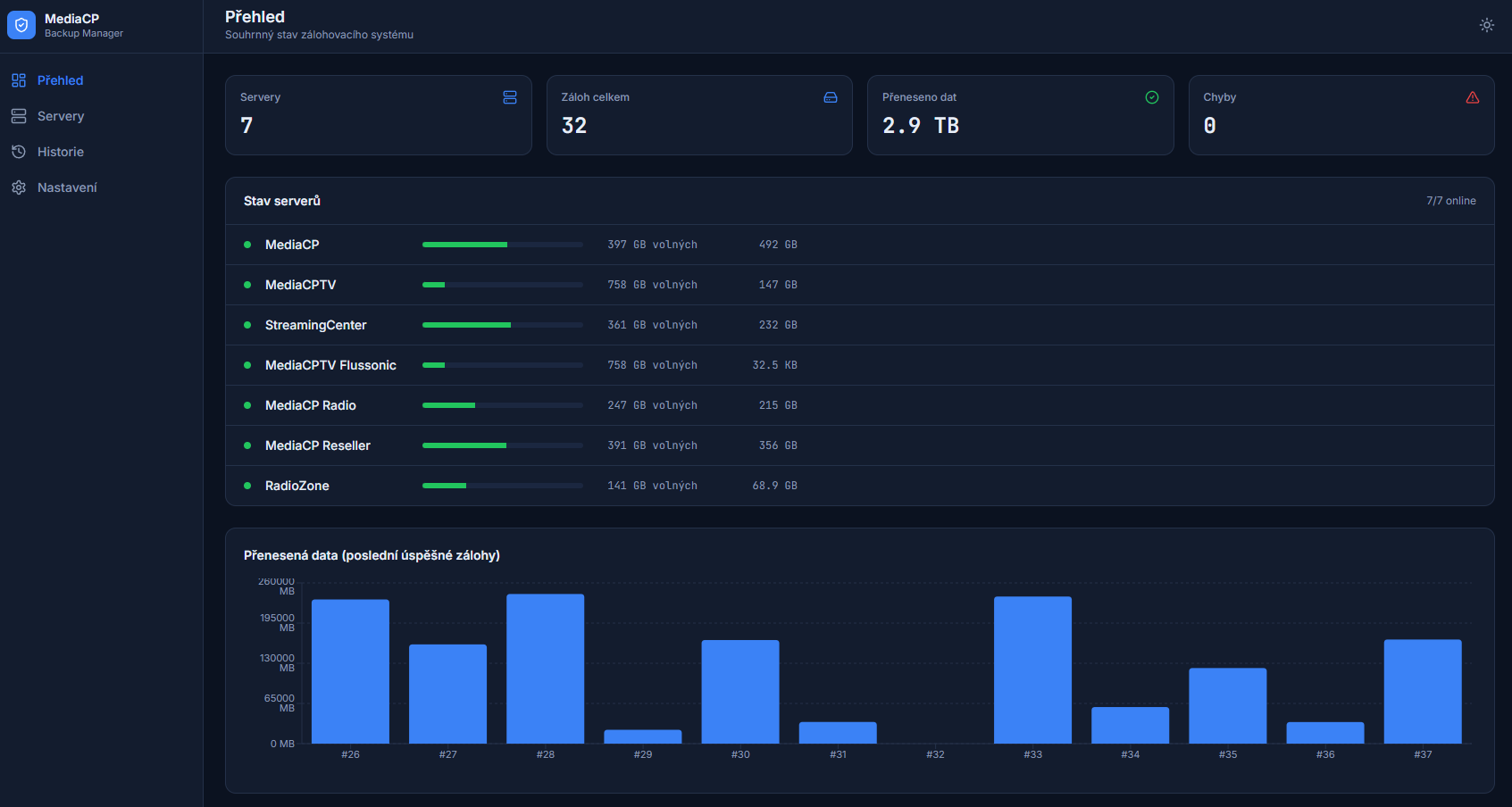The image size is (1512, 807).
Task: Click the green status dot for MediaCP
Action: [247, 245]
